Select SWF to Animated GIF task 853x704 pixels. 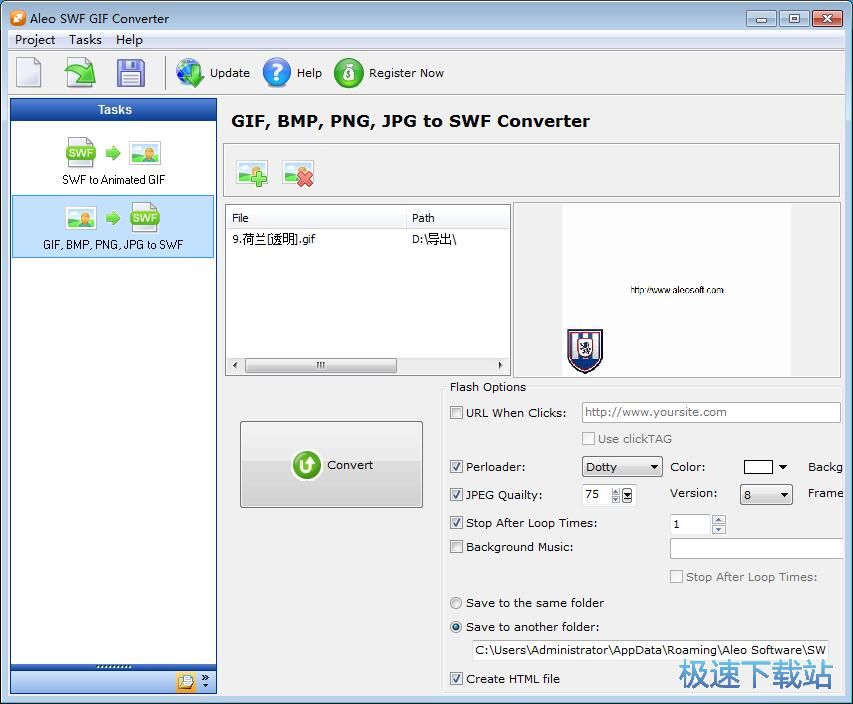tap(113, 162)
